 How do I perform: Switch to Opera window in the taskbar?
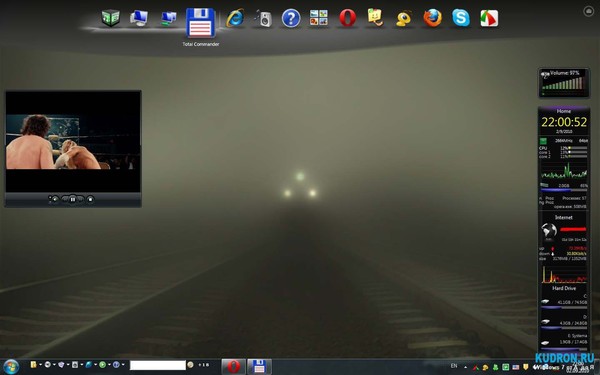click(233, 367)
